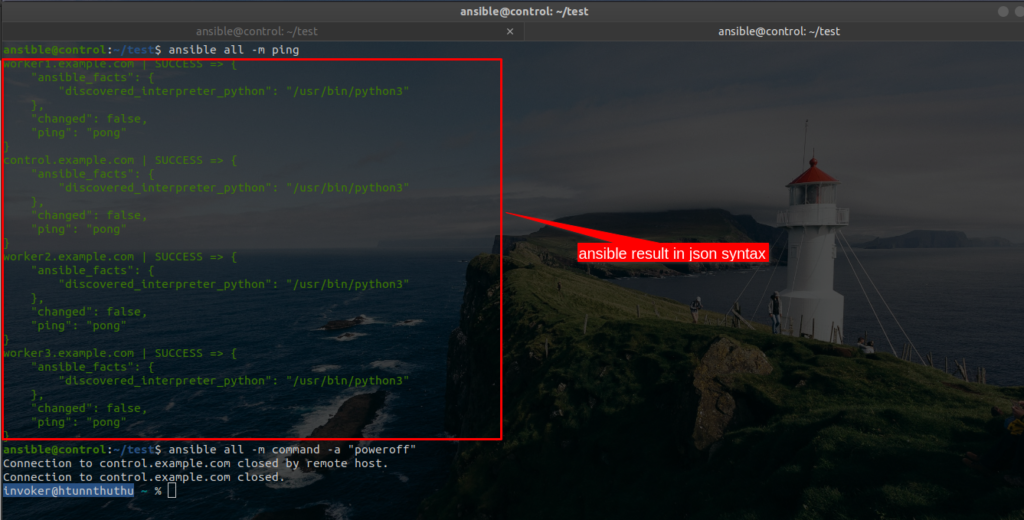
Task: Click '"ping": "pong"' under worker3.example.com
Action: (x=78, y=422)
